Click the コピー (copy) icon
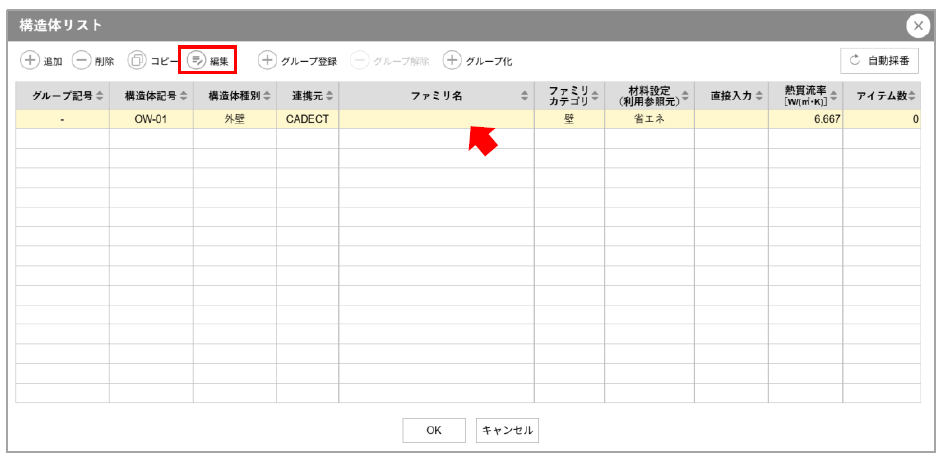 pos(137,61)
